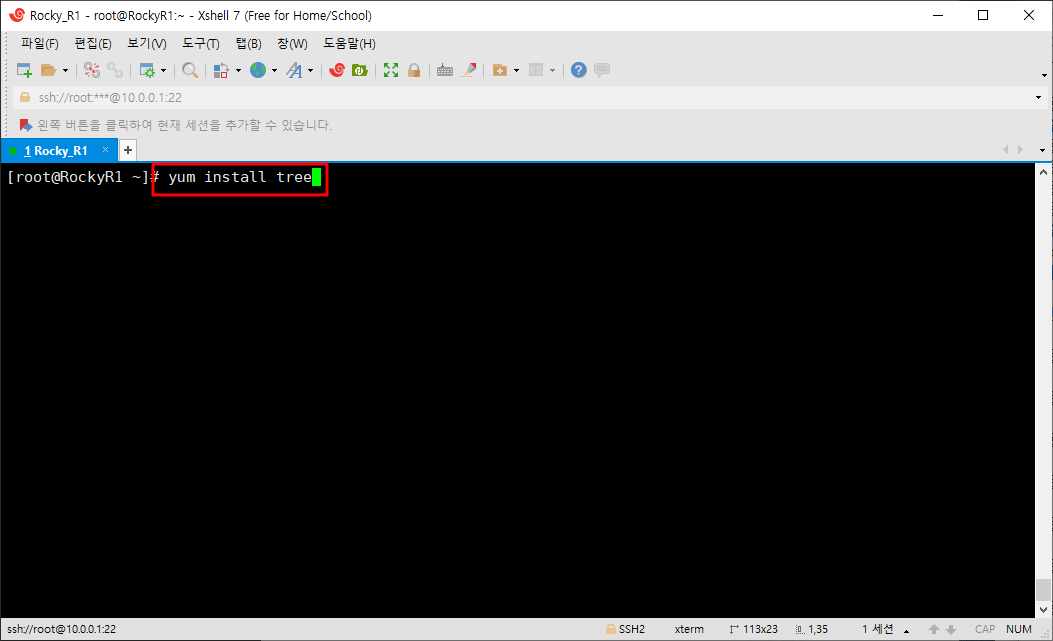This screenshot has height=641, width=1053.
Task: Expand the Properties icon dropdown arrow
Action: click(x=163, y=71)
